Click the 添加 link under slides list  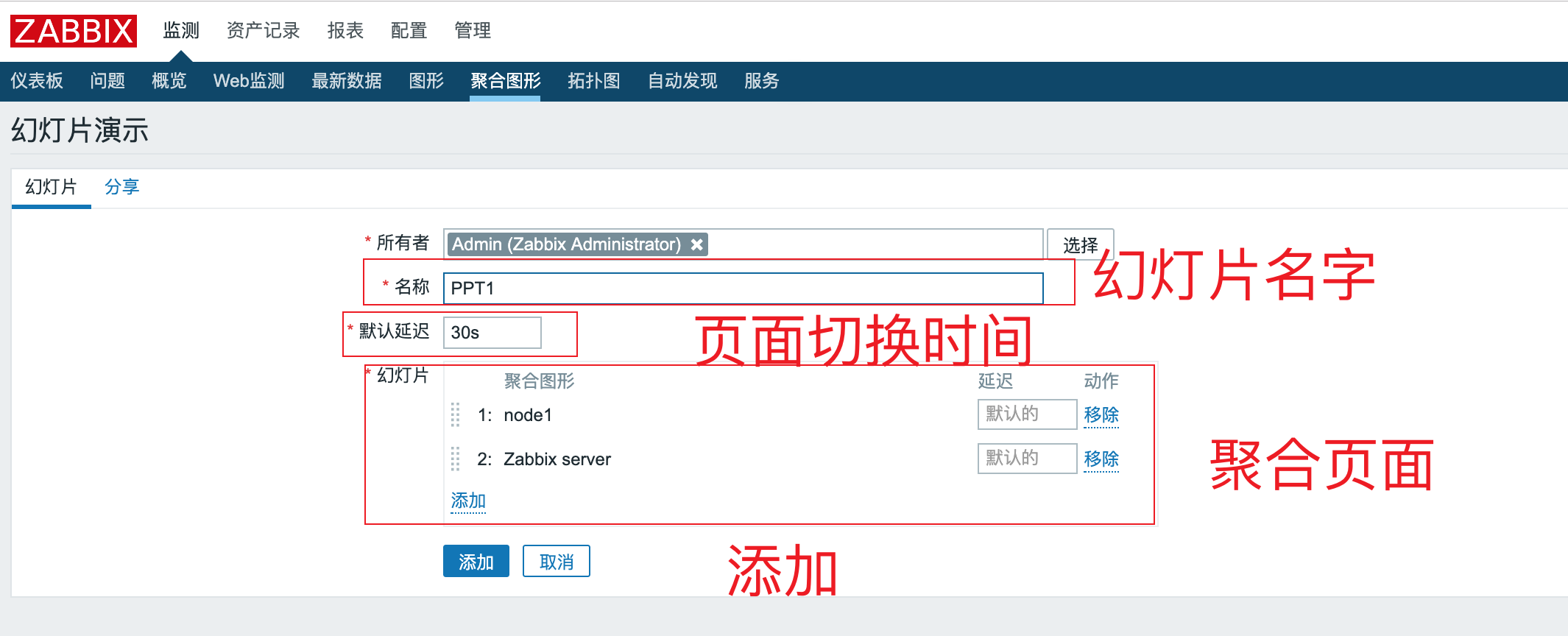pos(468,501)
